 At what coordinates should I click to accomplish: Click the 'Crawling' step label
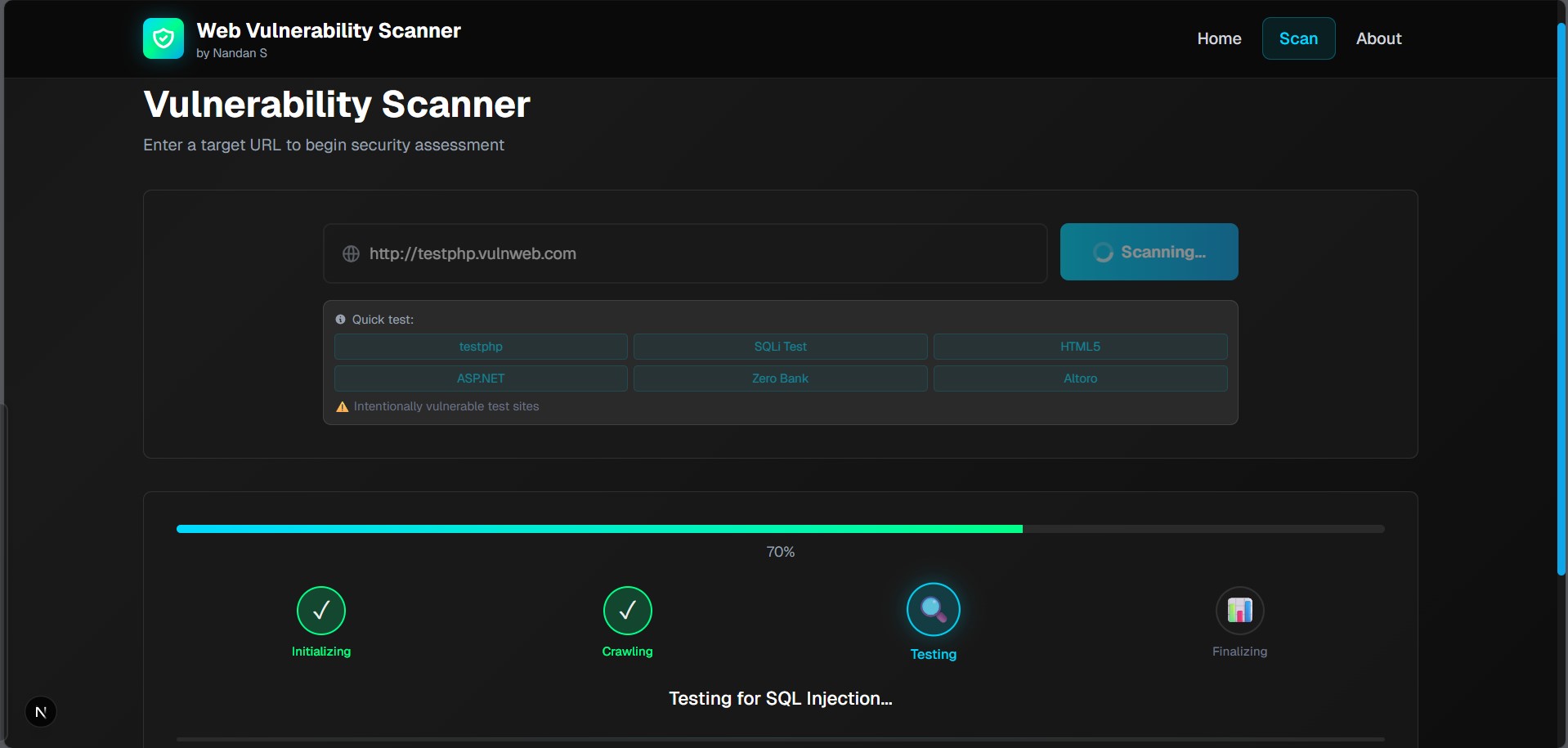coord(628,652)
